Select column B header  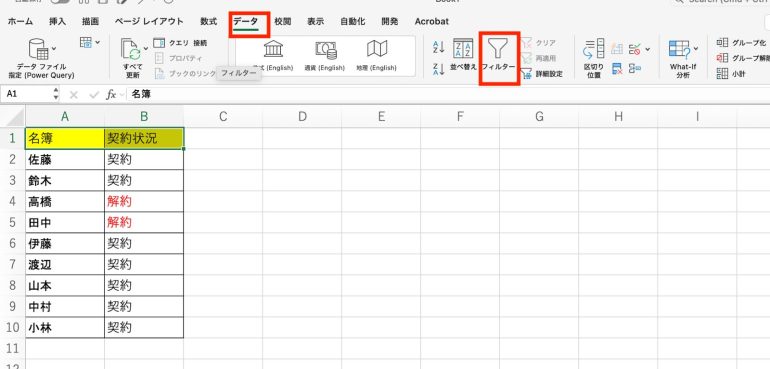point(144,117)
